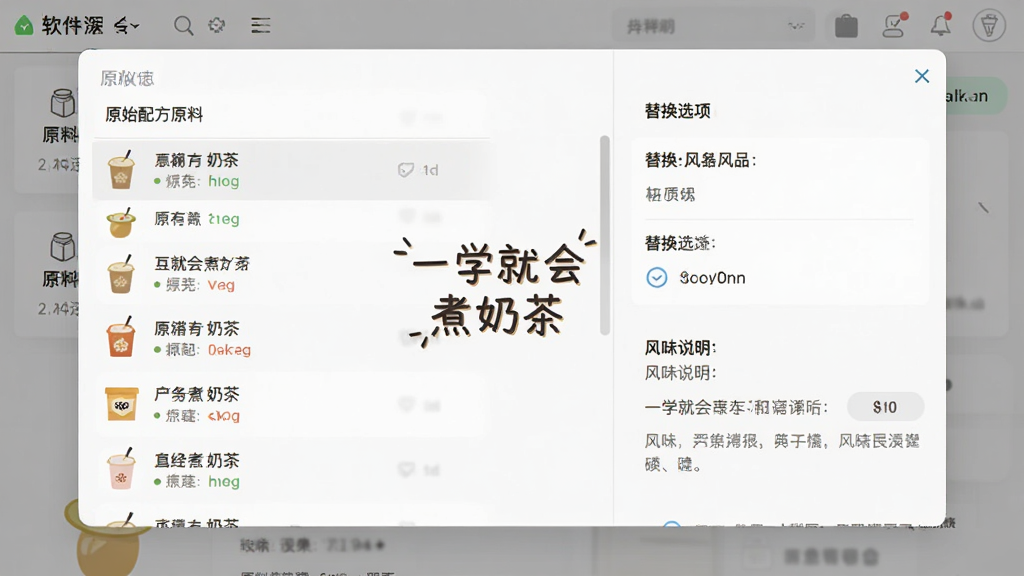Select the row labeled with 1ieg
Viewport: 1024px width, 576px height.
[x=291, y=221]
